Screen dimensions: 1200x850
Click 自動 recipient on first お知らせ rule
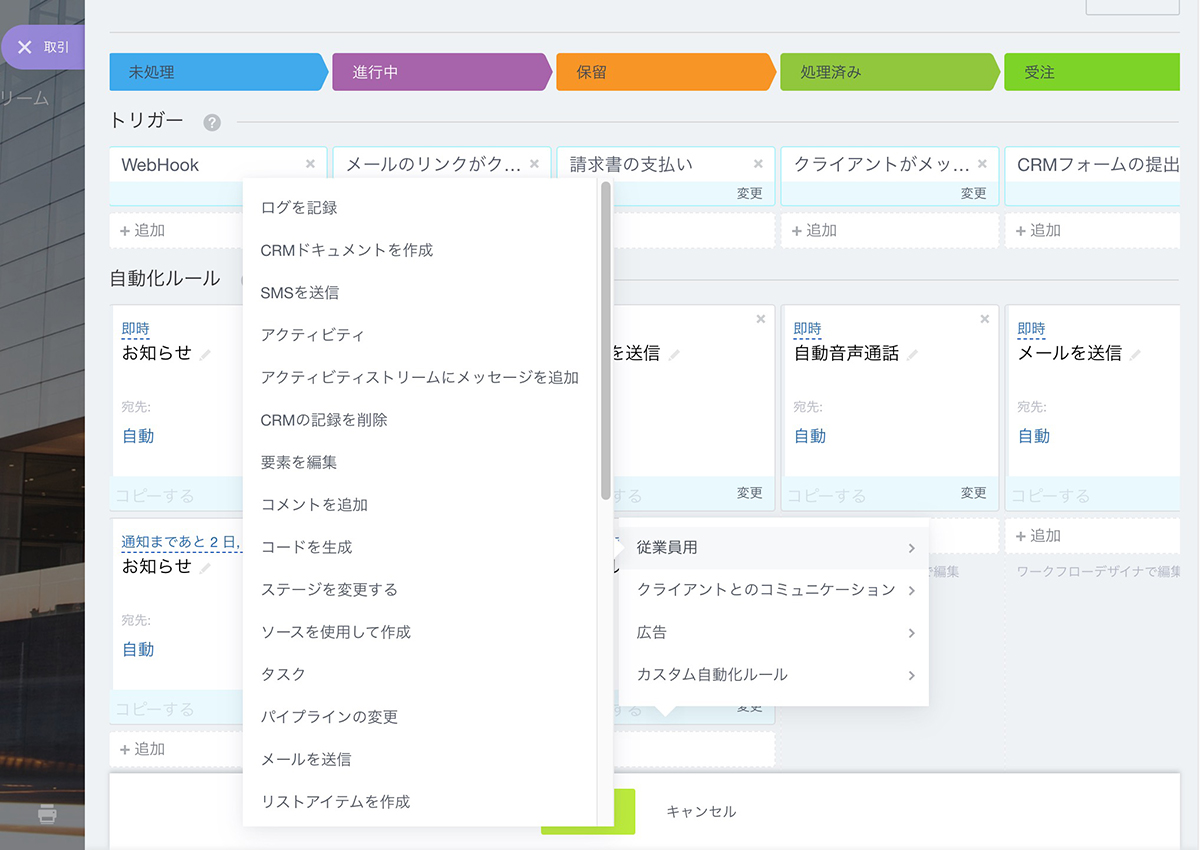[x=138, y=436]
